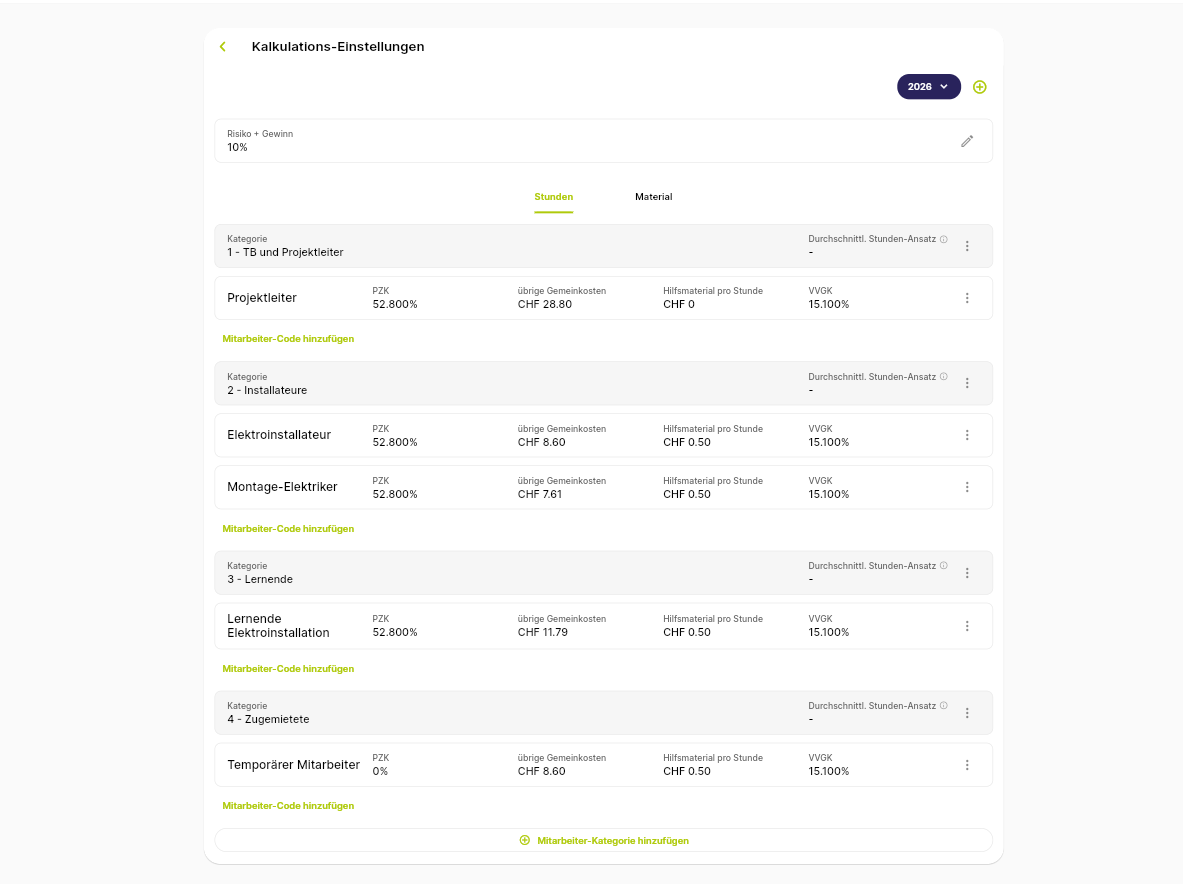Click Mitarbeiter-Code hinzufügen under Projektleiter

(x=288, y=339)
